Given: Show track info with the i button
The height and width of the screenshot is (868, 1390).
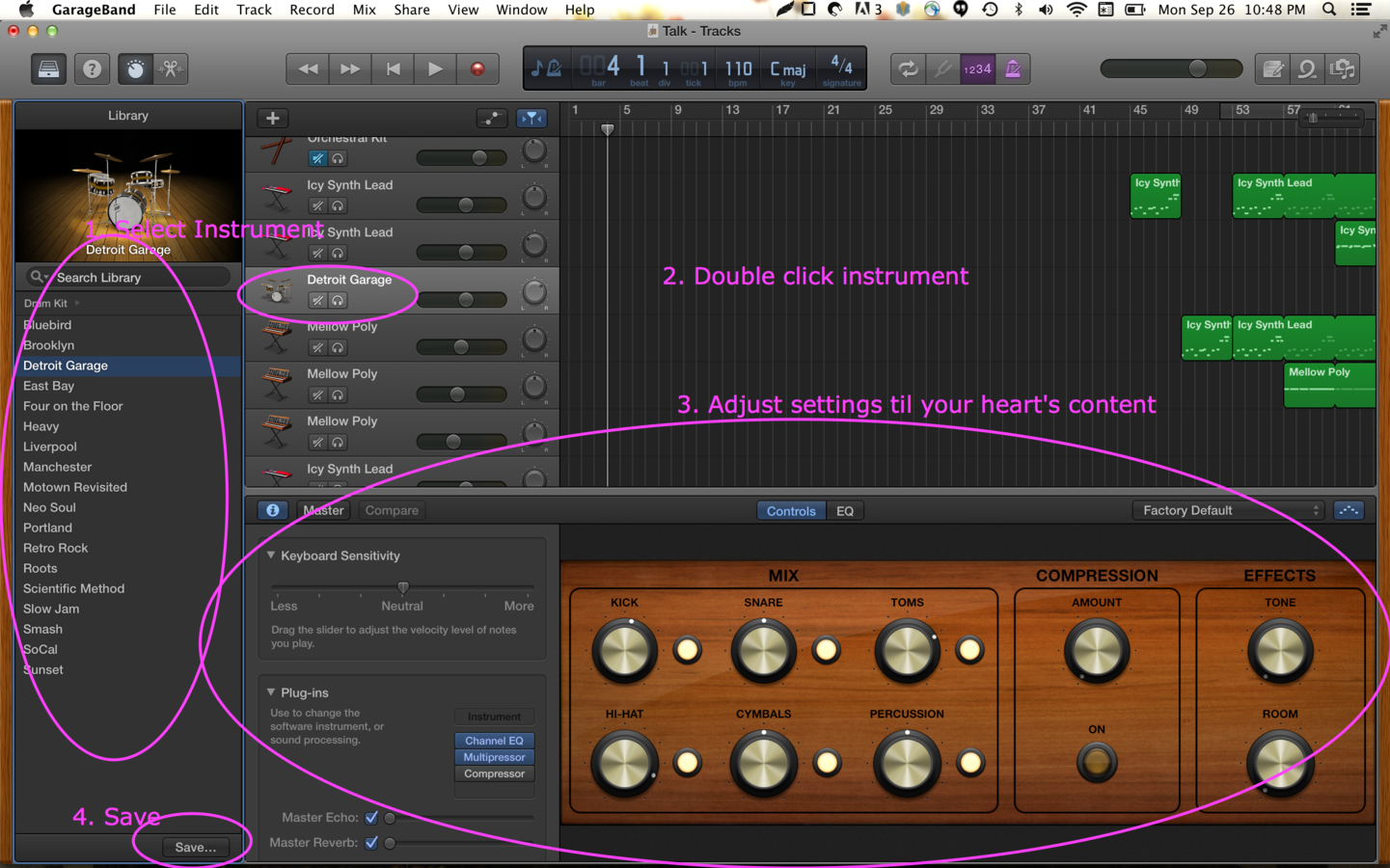Looking at the screenshot, I should (273, 510).
